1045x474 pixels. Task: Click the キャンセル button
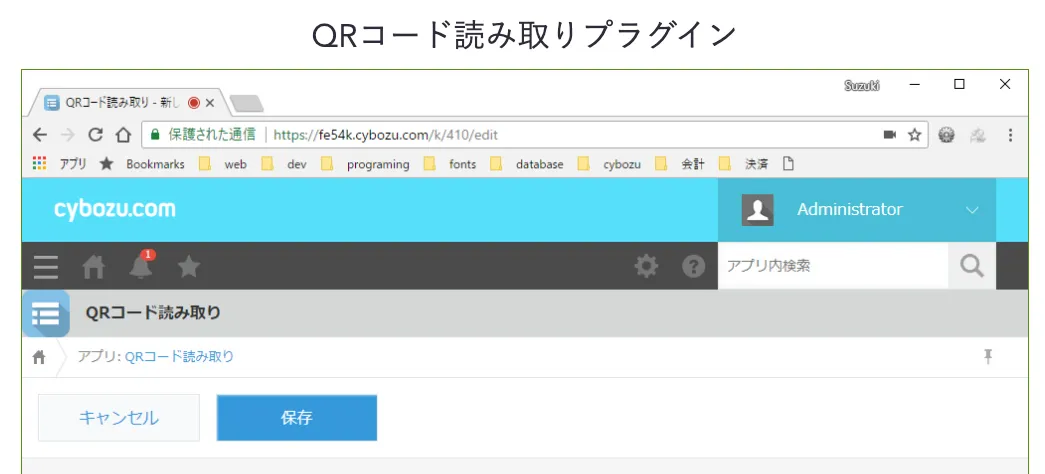pos(119,418)
